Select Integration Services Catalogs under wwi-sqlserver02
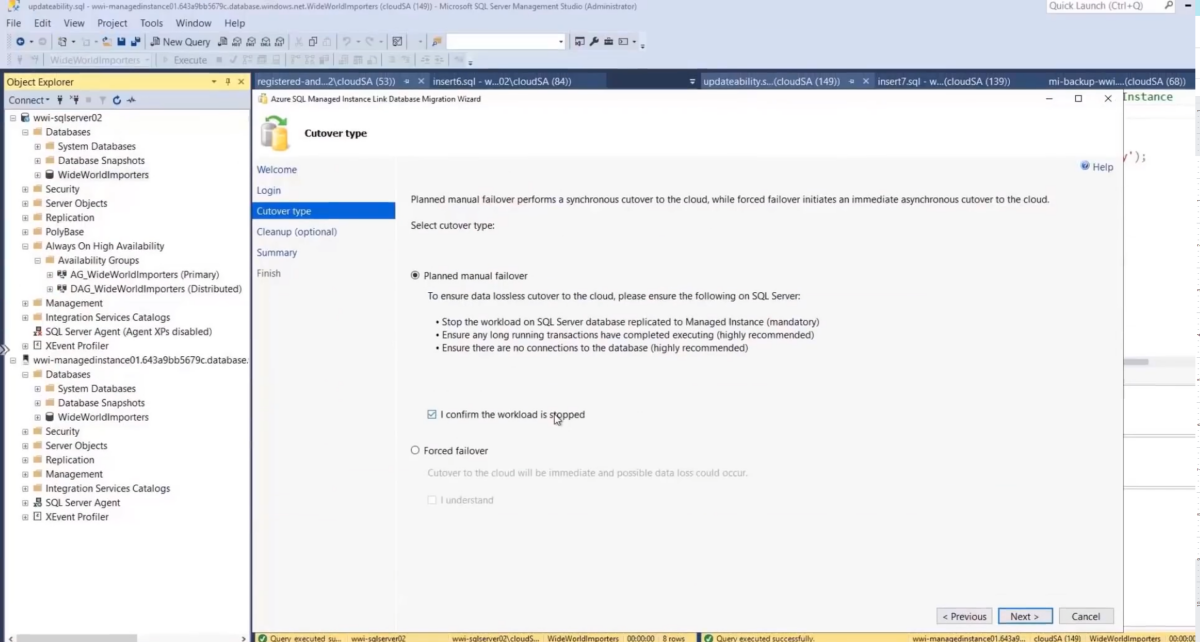1200x642 pixels. click(108, 318)
